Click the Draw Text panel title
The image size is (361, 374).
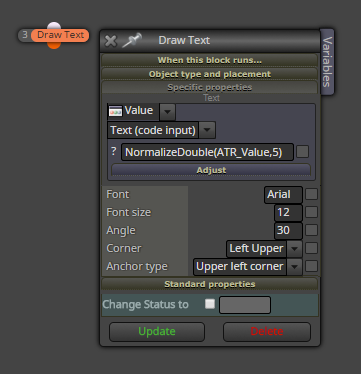(x=184, y=40)
